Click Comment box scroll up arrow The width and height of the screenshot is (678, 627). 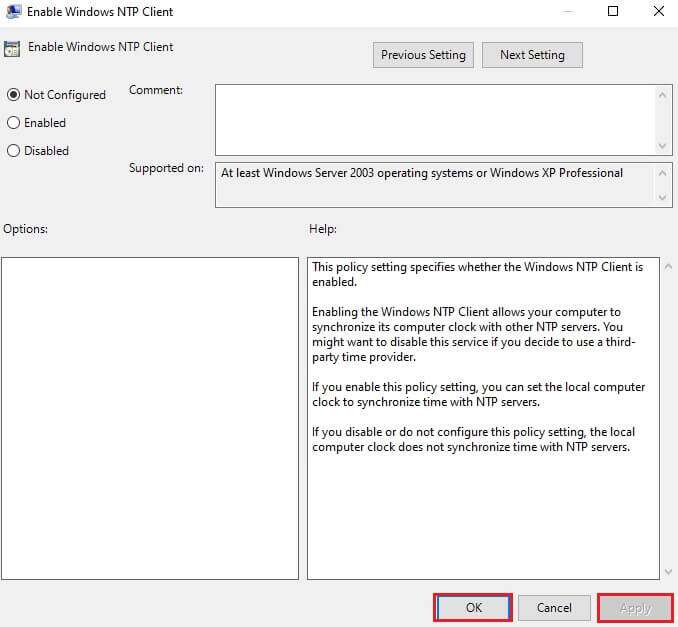click(662, 95)
